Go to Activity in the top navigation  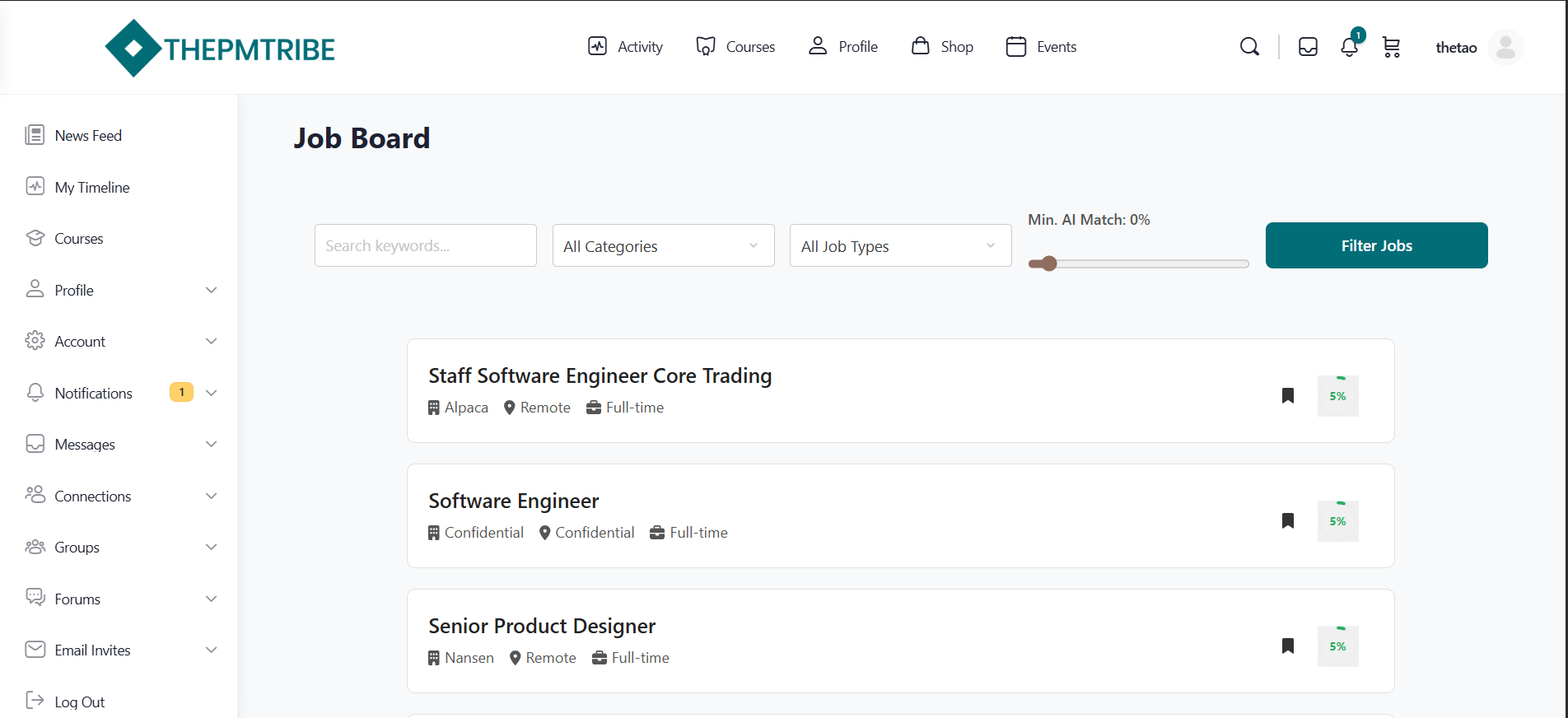(625, 47)
